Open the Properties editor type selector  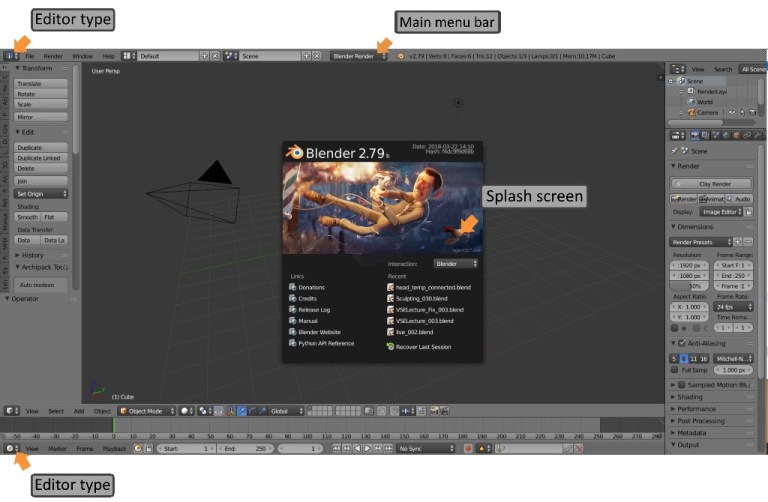(678, 135)
